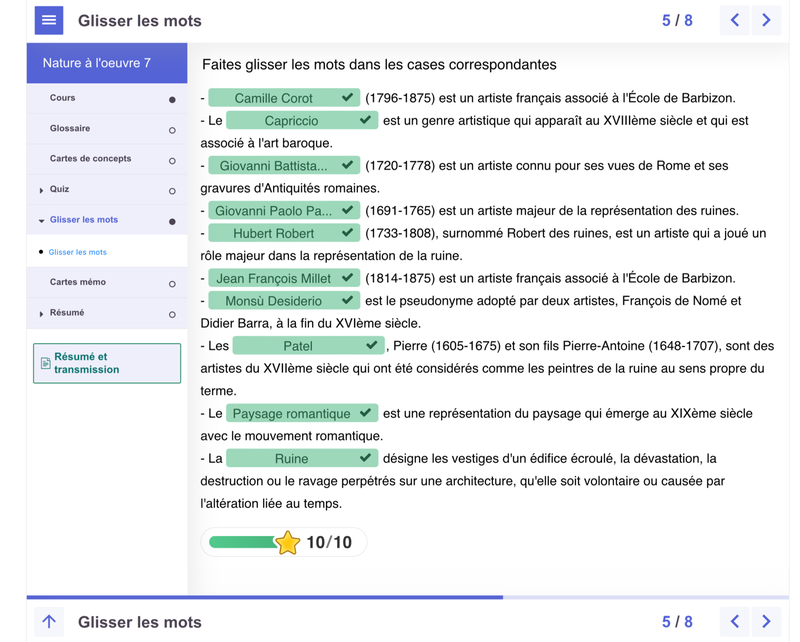
Task: Go to next page using top arrow
Action: point(766,20)
